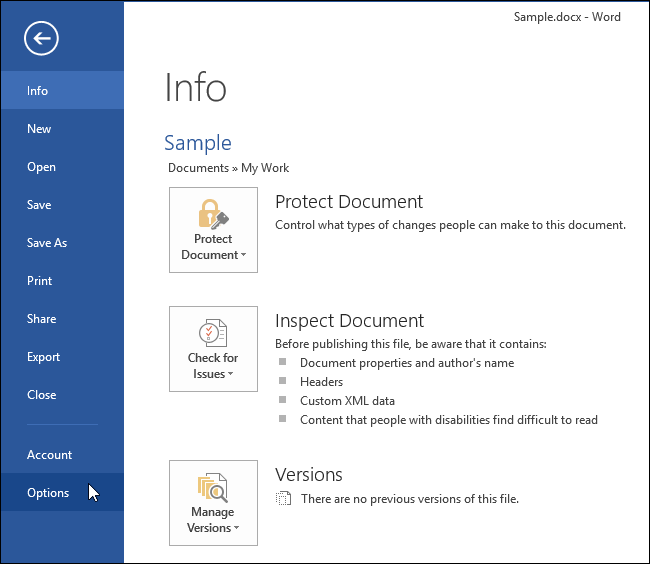
Task: Click the Check for Issues checklist icon
Action: coord(213,333)
